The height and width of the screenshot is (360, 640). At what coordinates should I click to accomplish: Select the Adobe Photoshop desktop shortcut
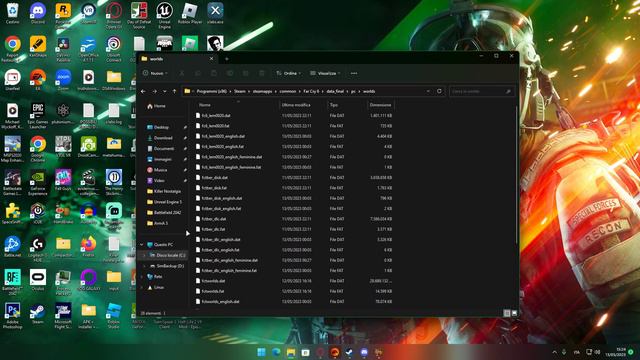tap(13, 316)
